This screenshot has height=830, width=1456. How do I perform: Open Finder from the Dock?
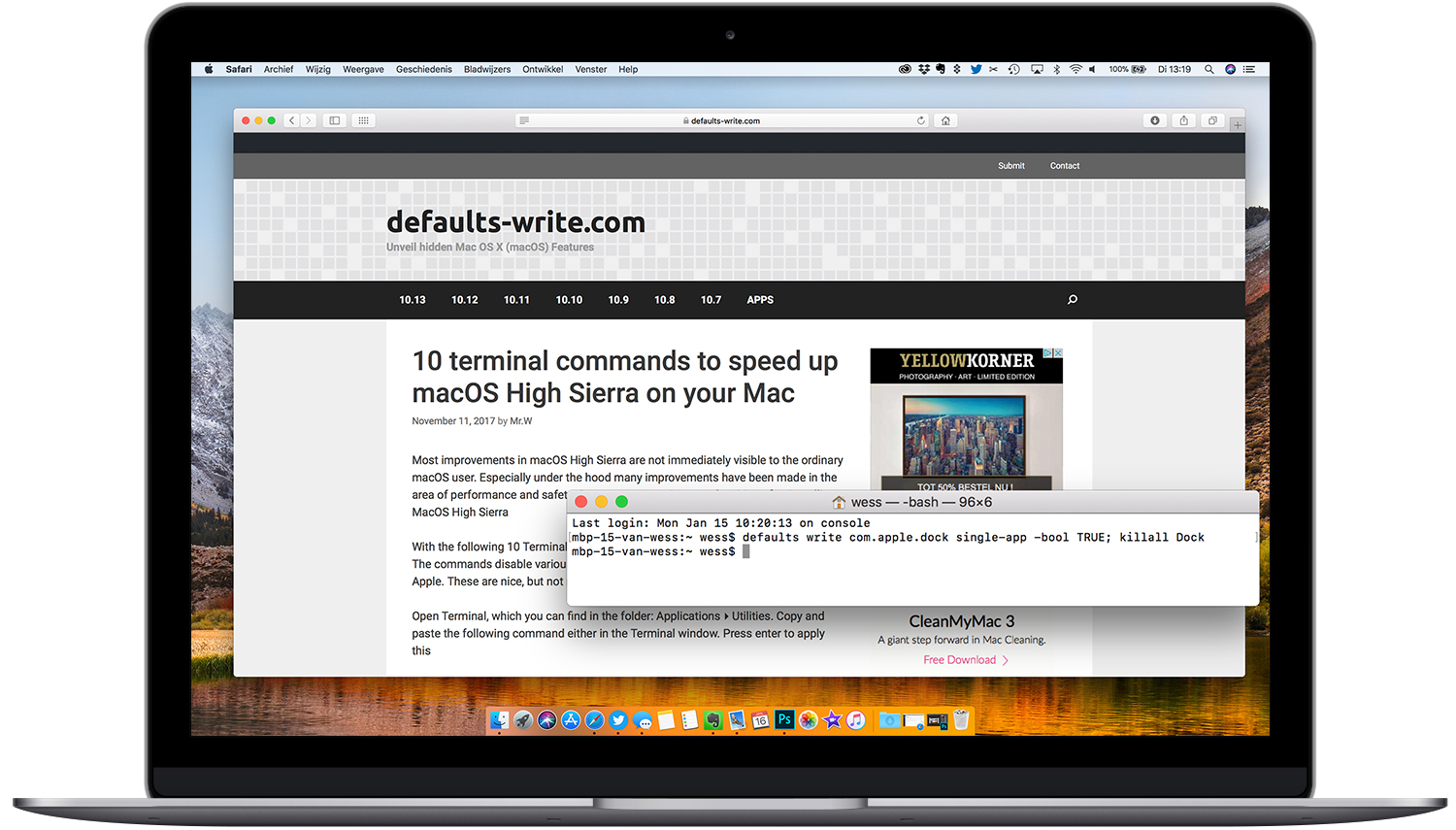500,720
